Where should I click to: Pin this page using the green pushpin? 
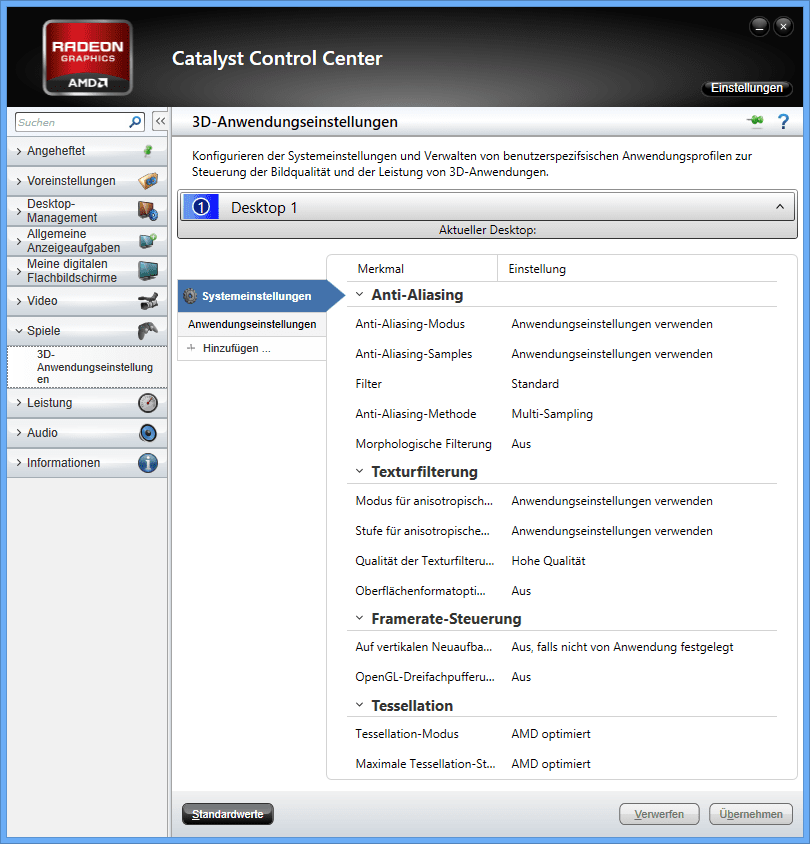point(756,121)
